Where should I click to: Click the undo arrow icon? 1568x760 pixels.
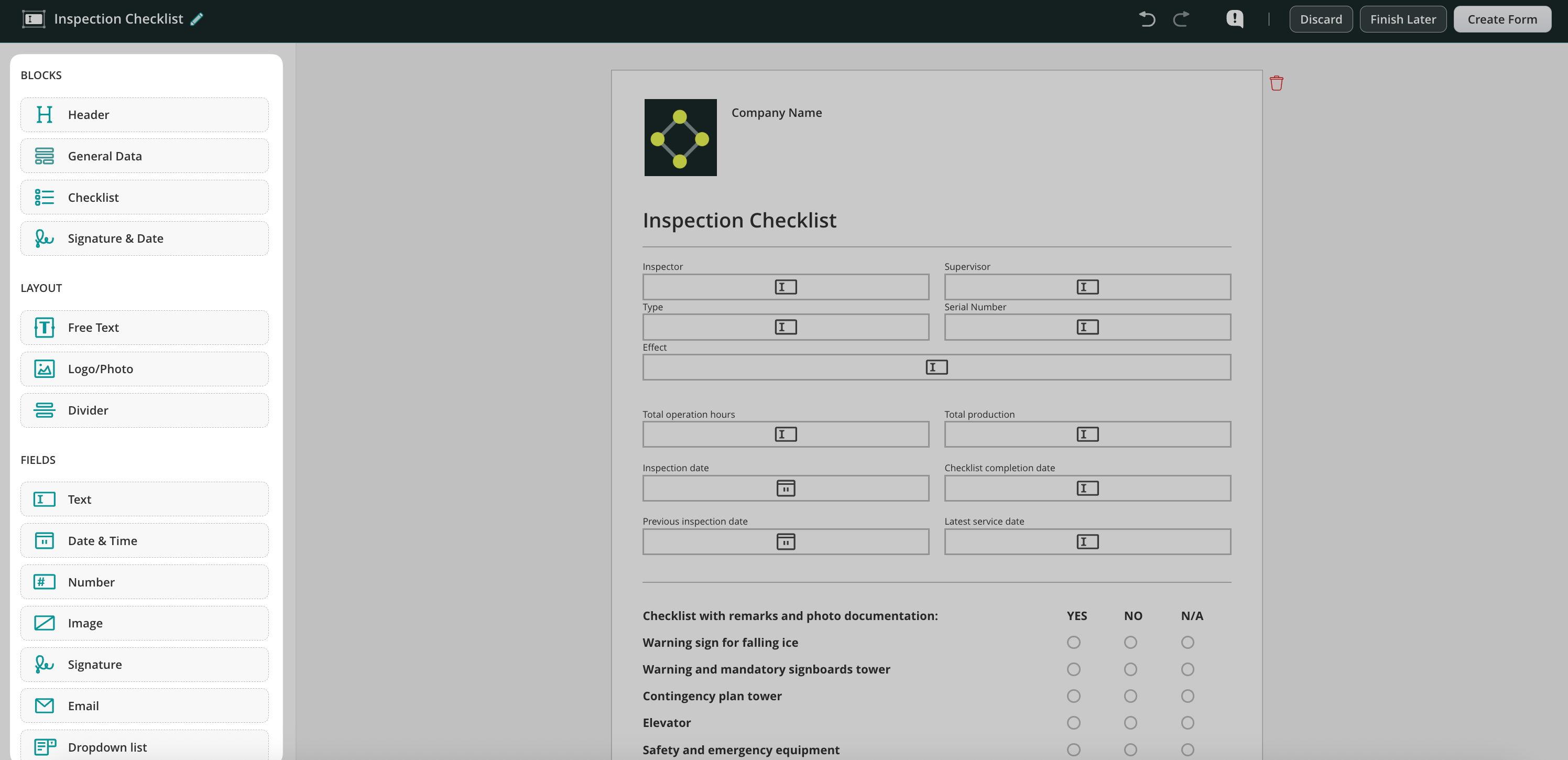click(x=1147, y=19)
